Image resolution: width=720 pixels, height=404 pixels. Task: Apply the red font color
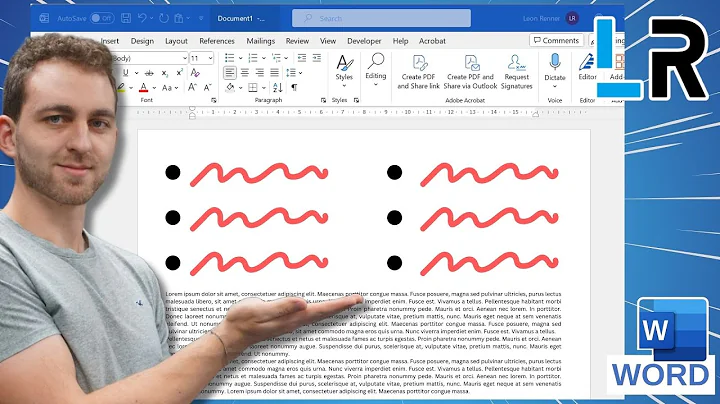pos(144,87)
